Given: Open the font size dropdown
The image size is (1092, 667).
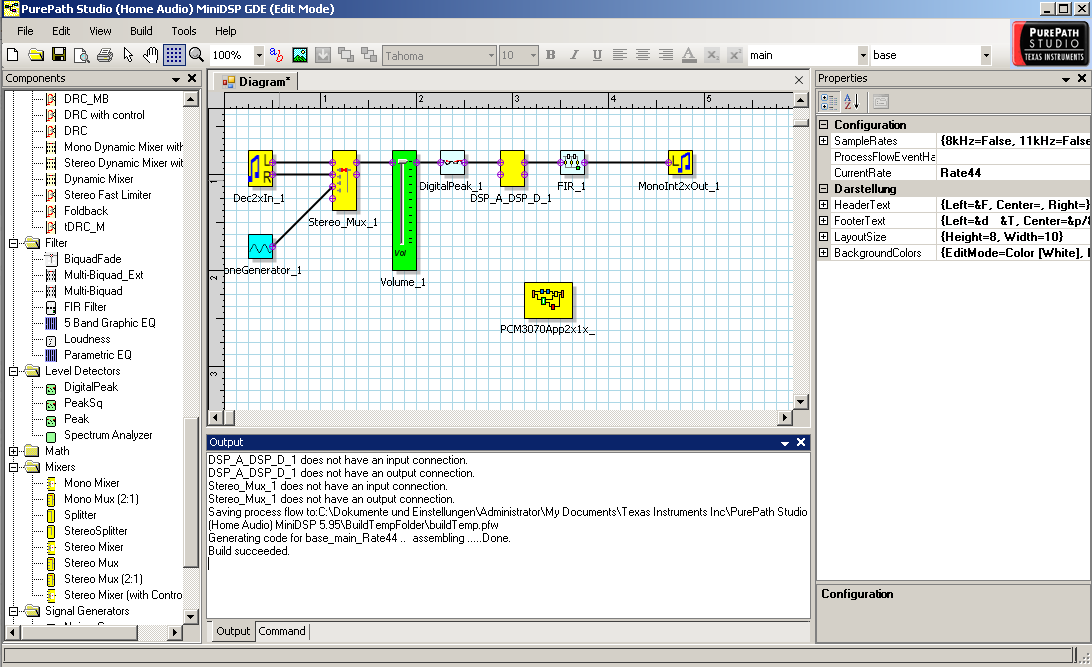Looking at the screenshot, I should coord(533,55).
